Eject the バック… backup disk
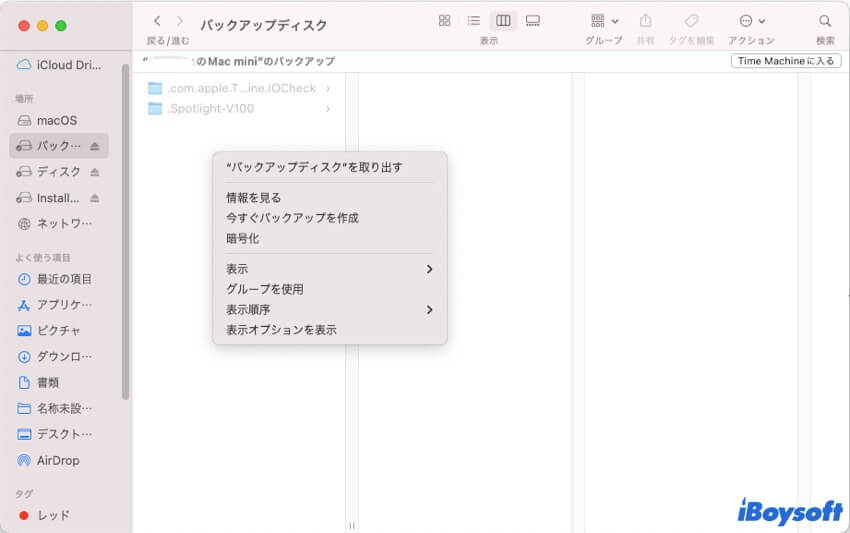Screen dimensions: 850x533 pyautogui.click(x=95, y=146)
